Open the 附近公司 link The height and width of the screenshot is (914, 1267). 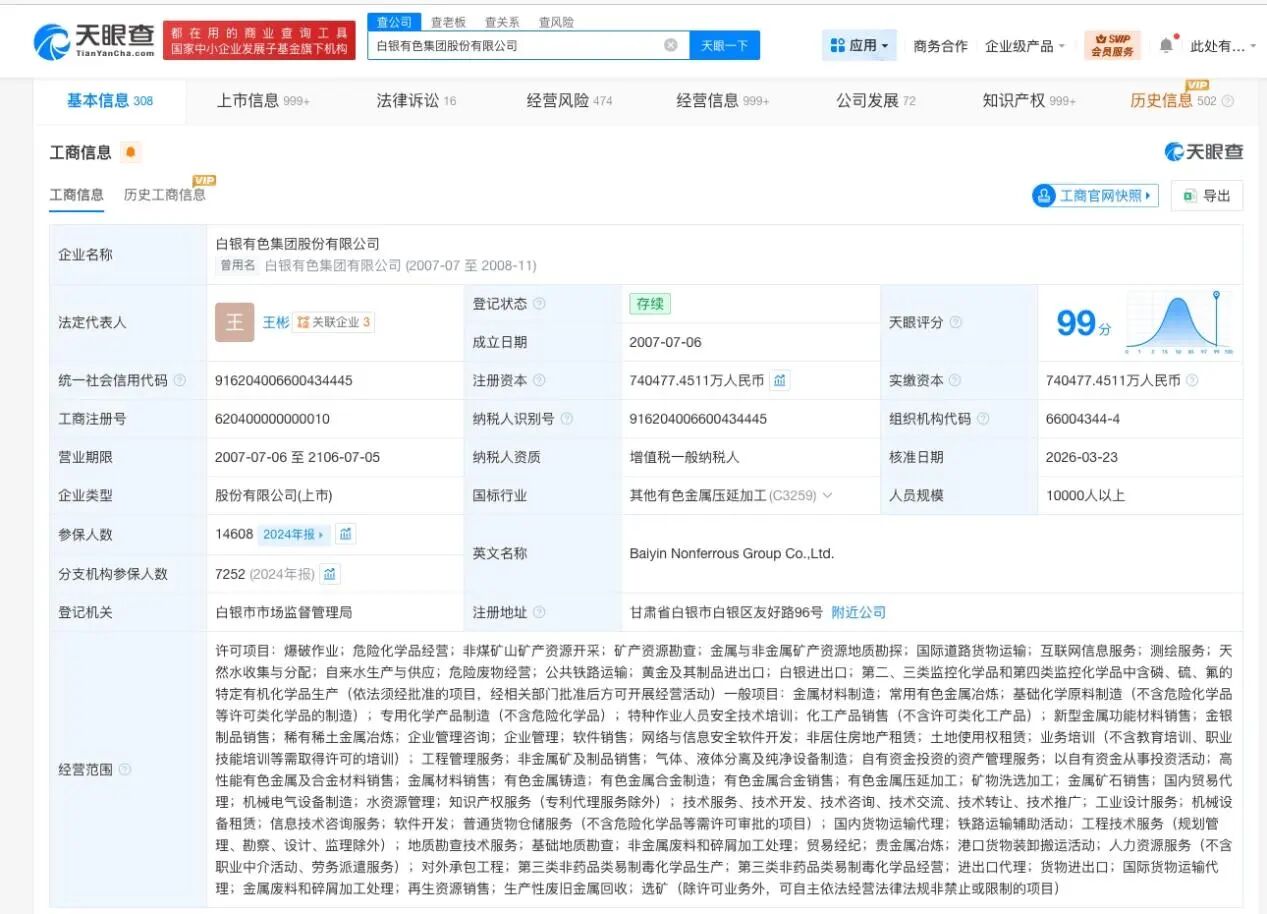[859, 612]
